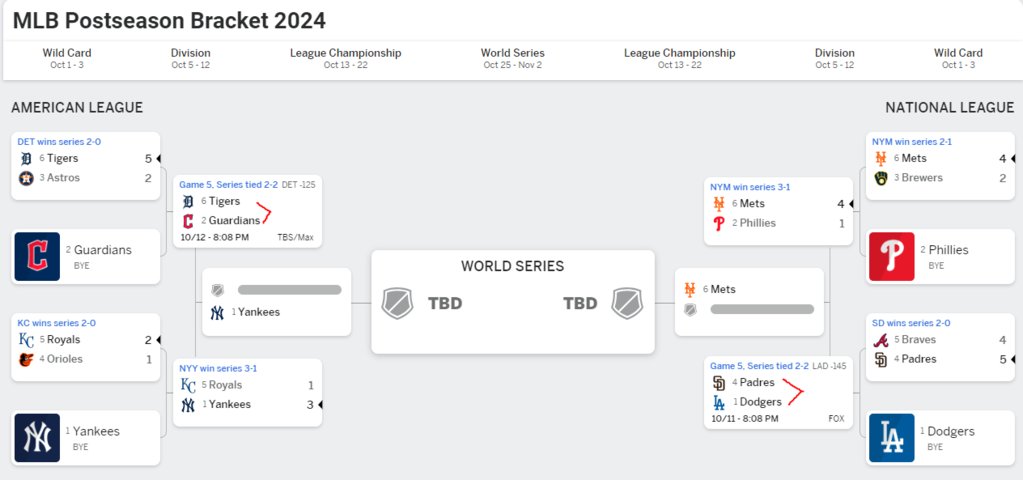Click the Yankees name in the AL Championship slot
The height and width of the screenshot is (480, 1023).
click(259, 312)
